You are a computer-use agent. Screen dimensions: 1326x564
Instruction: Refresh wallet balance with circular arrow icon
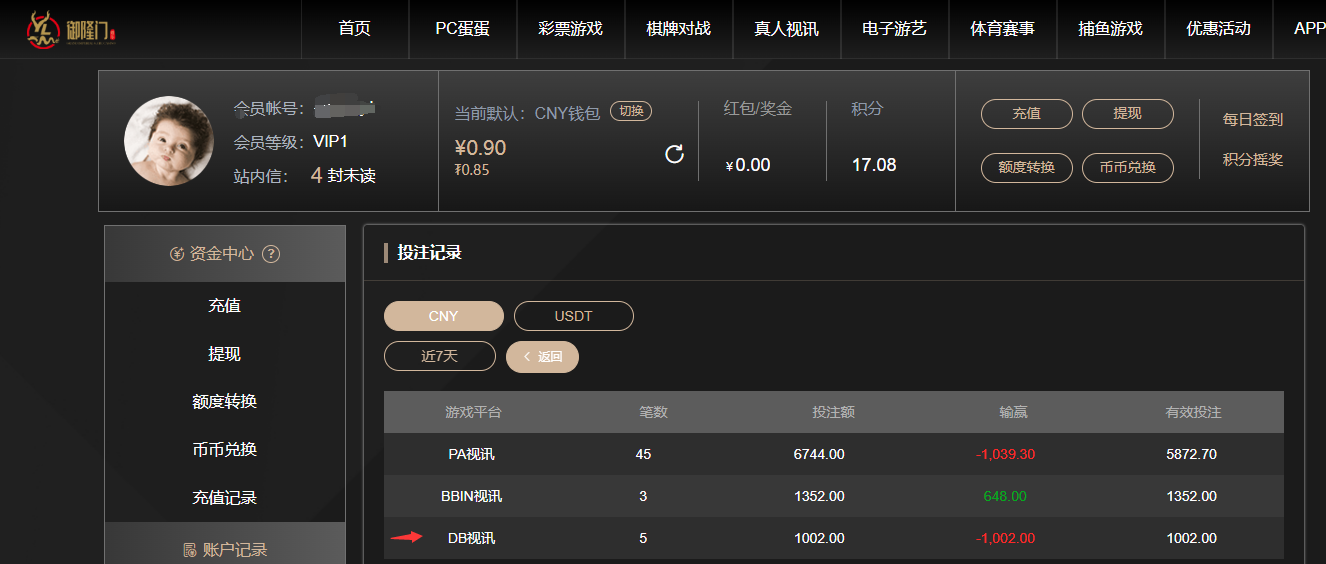(675, 154)
